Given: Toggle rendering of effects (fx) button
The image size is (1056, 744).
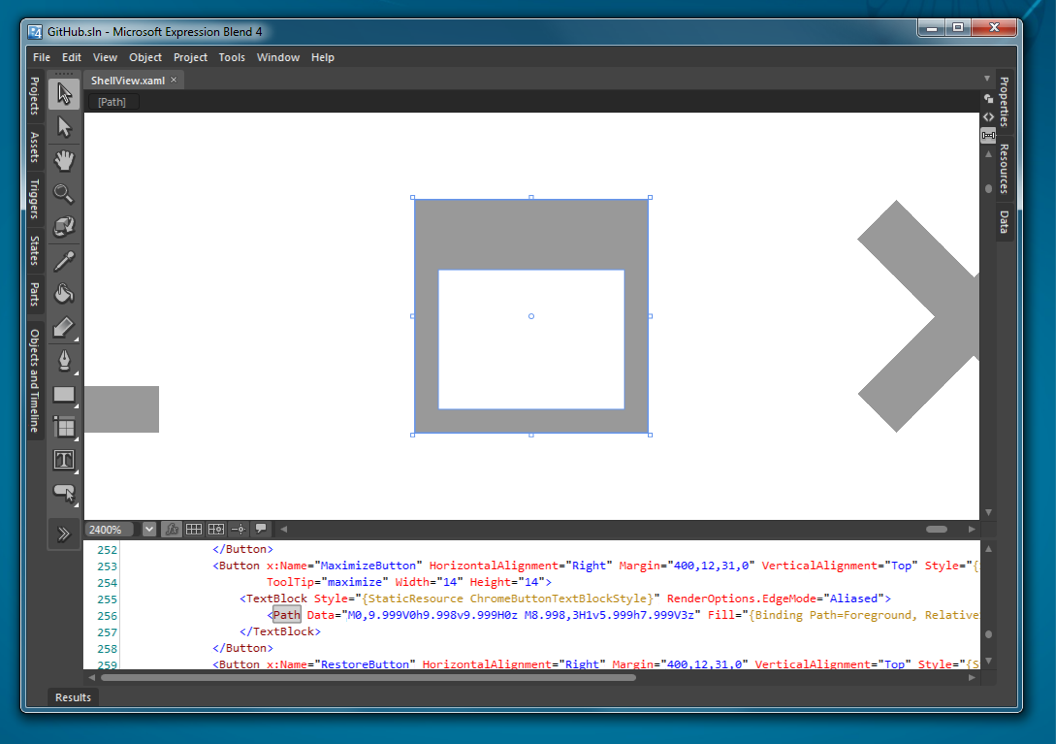Looking at the screenshot, I should click(x=172, y=529).
